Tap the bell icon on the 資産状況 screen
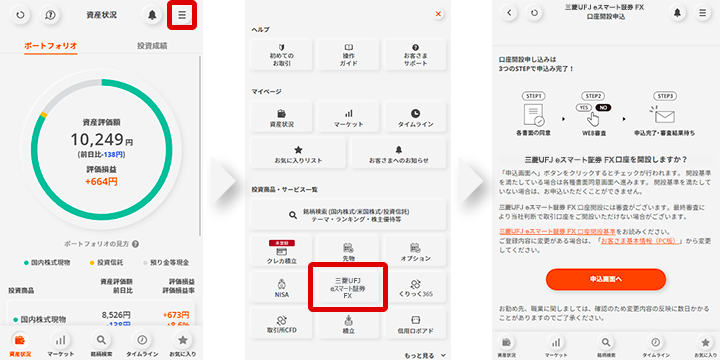The width and height of the screenshot is (720, 360). click(152, 15)
